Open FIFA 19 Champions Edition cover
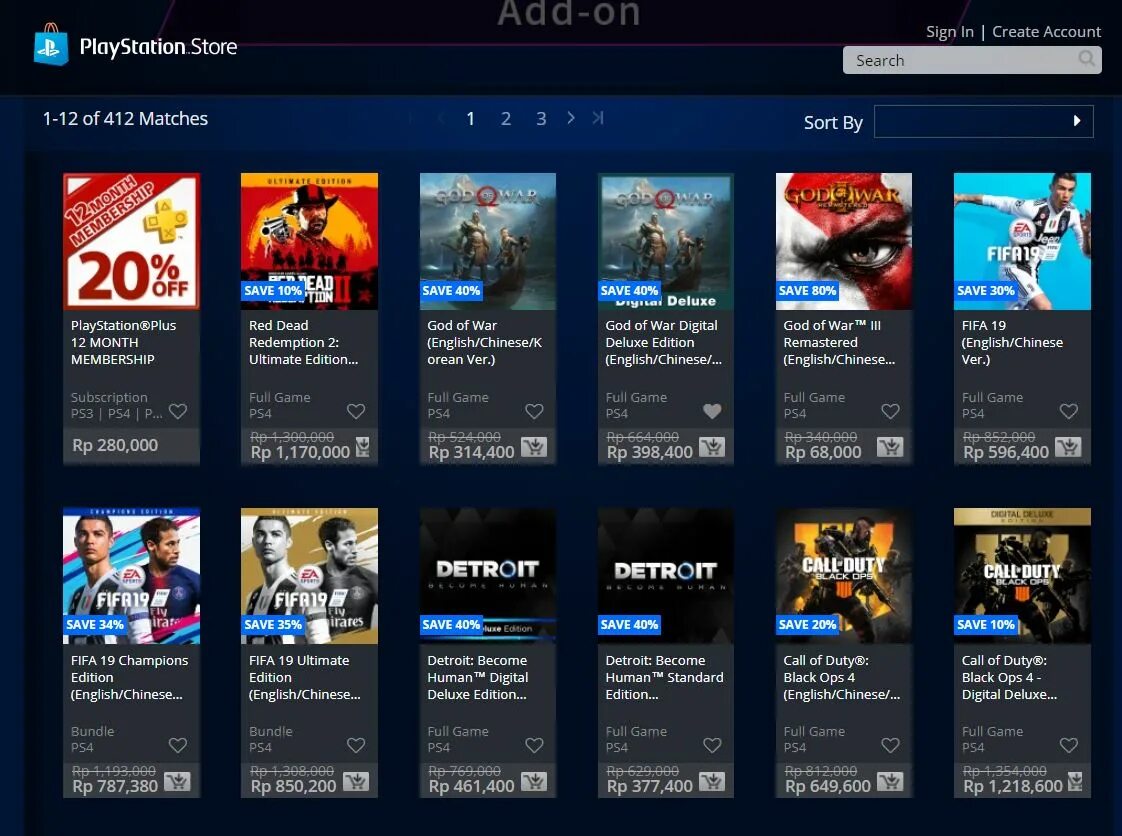Screen dimensions: 1122x836 pos(131,575)
